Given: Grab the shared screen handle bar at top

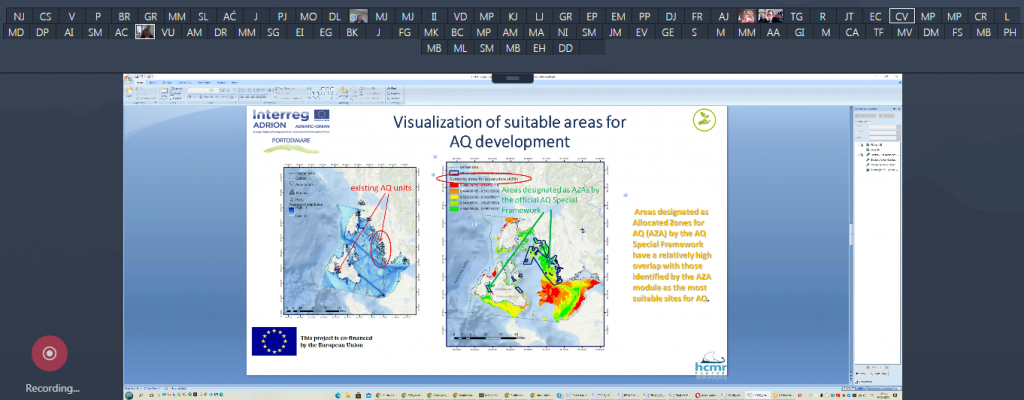Looking at the screenshot, I should 511,76.
